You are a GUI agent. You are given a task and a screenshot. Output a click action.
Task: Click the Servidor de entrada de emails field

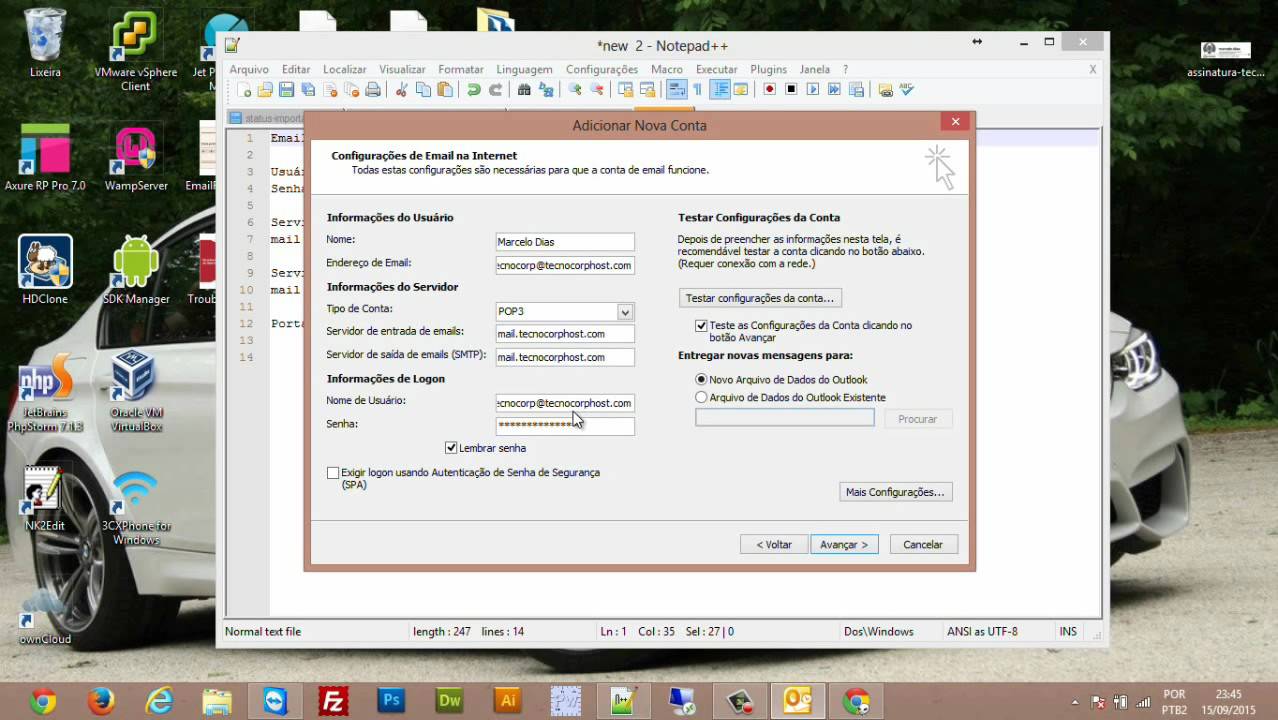point(565,334)
